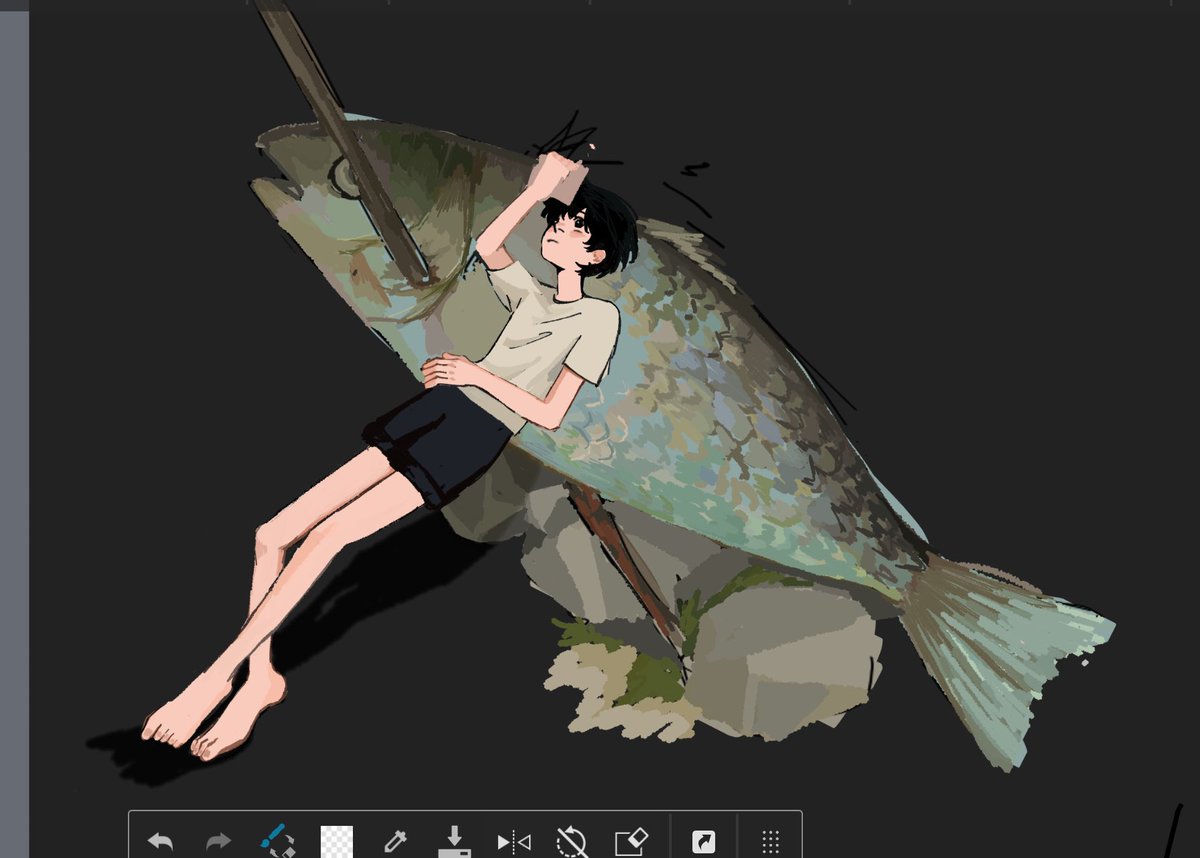Click the Flip Horizontal mirror icon
1200x858 pixels.
point(514,842)
